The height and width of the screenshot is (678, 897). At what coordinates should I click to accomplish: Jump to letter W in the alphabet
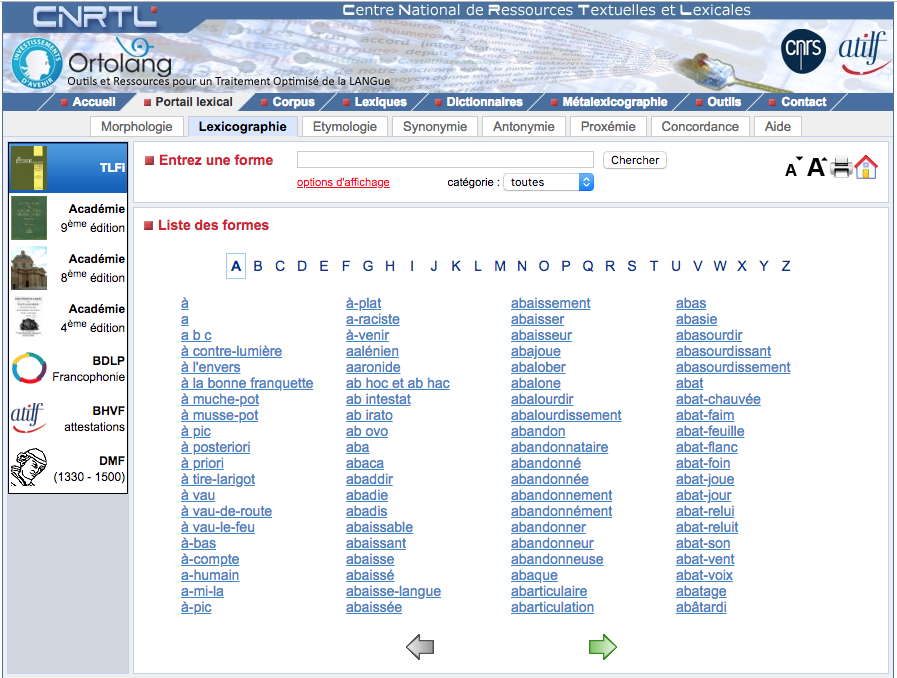720,266
